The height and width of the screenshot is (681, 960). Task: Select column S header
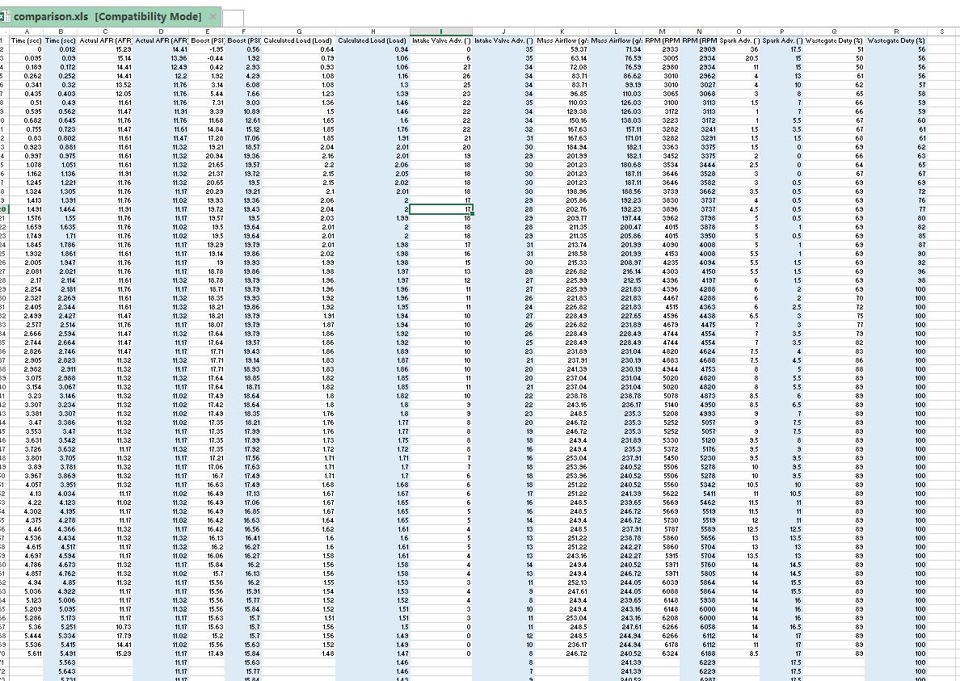[x=943, y=31]
